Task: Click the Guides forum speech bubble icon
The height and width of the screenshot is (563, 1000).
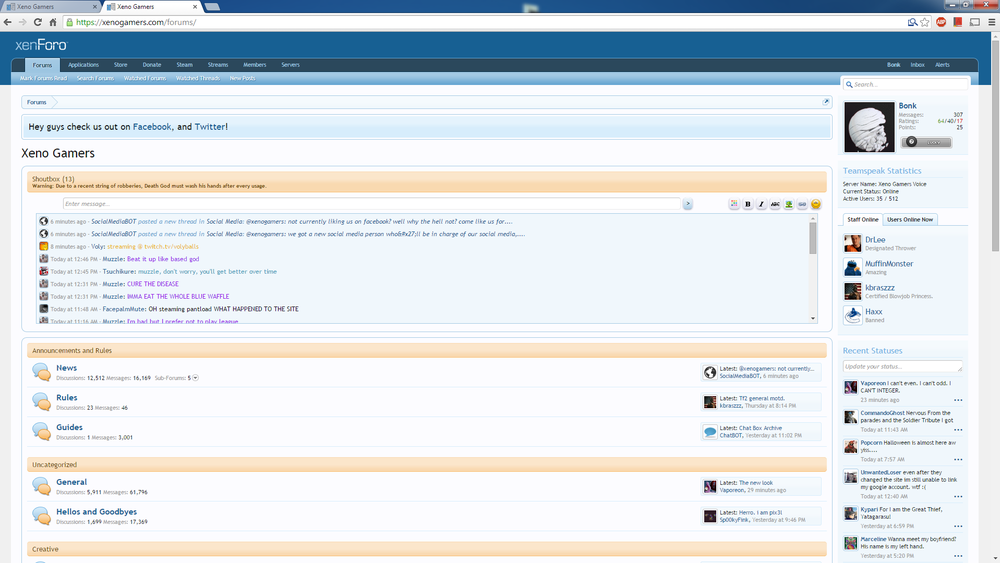Action: pyautogui.click(x=41, y=432)
